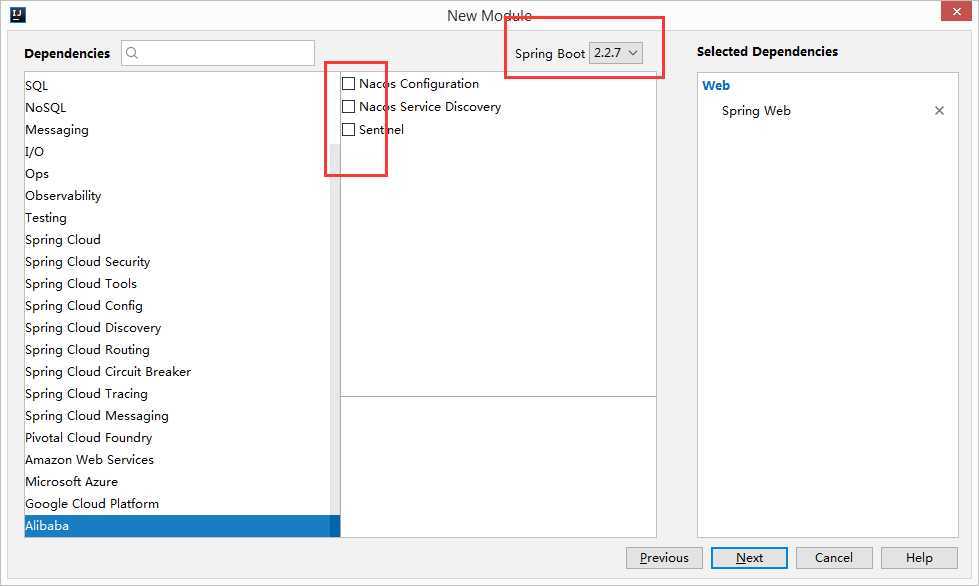979x586 pixels.
Task: Click the IntelliJ IDEA logo icon
Action: [17, 14]
